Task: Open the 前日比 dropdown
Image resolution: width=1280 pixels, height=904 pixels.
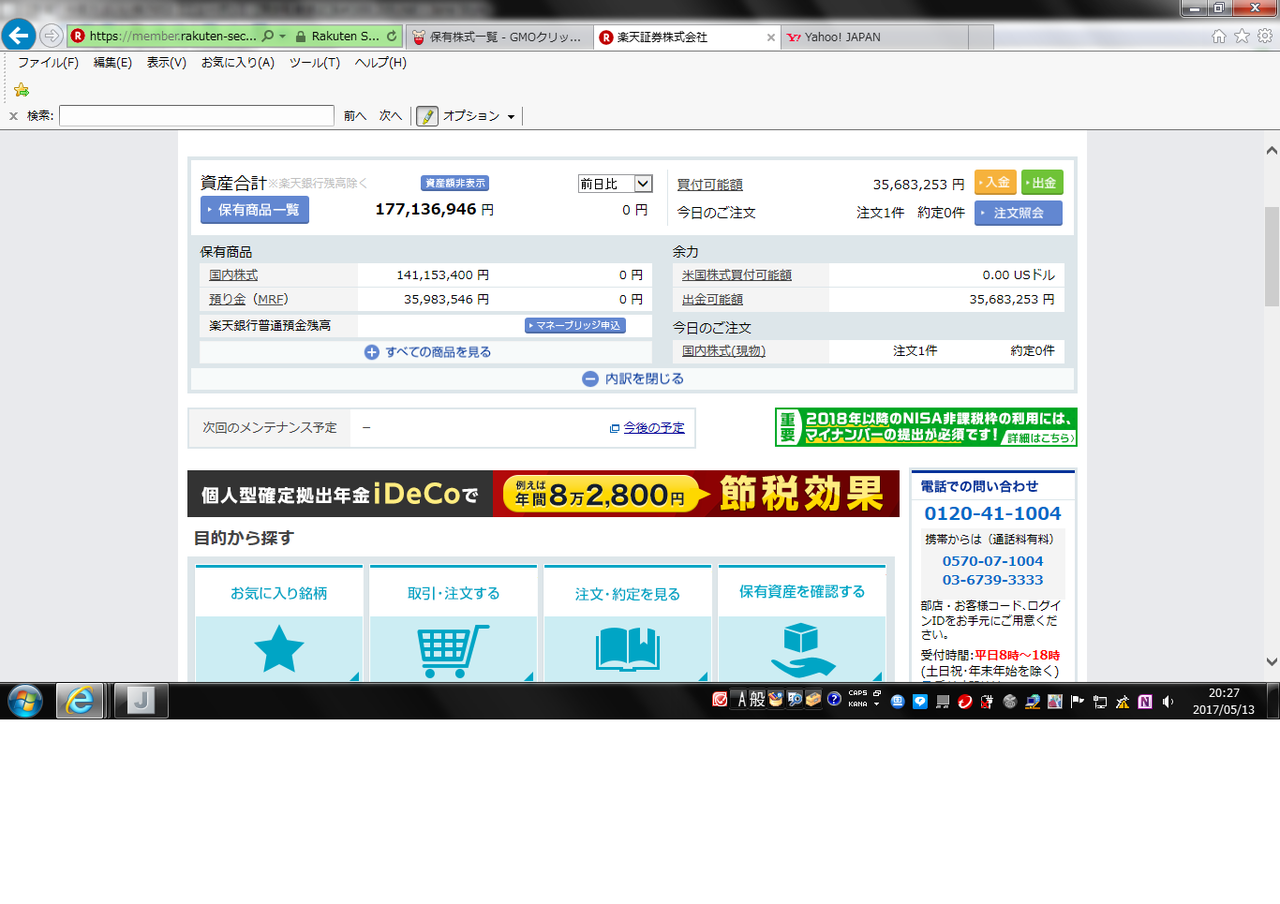Action: pos(615,184)
